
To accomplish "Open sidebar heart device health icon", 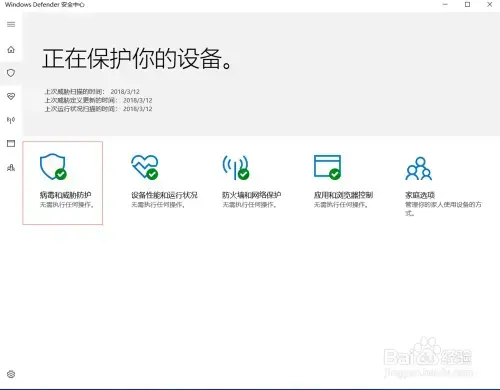I will pyautogui.click(x=11, y=96).
